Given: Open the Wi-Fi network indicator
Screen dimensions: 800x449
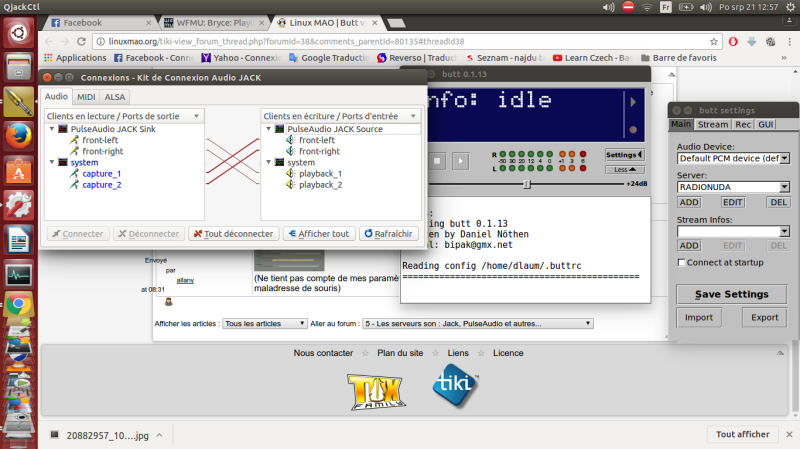Looking at the screenshot, I should (x=647, y=7).
